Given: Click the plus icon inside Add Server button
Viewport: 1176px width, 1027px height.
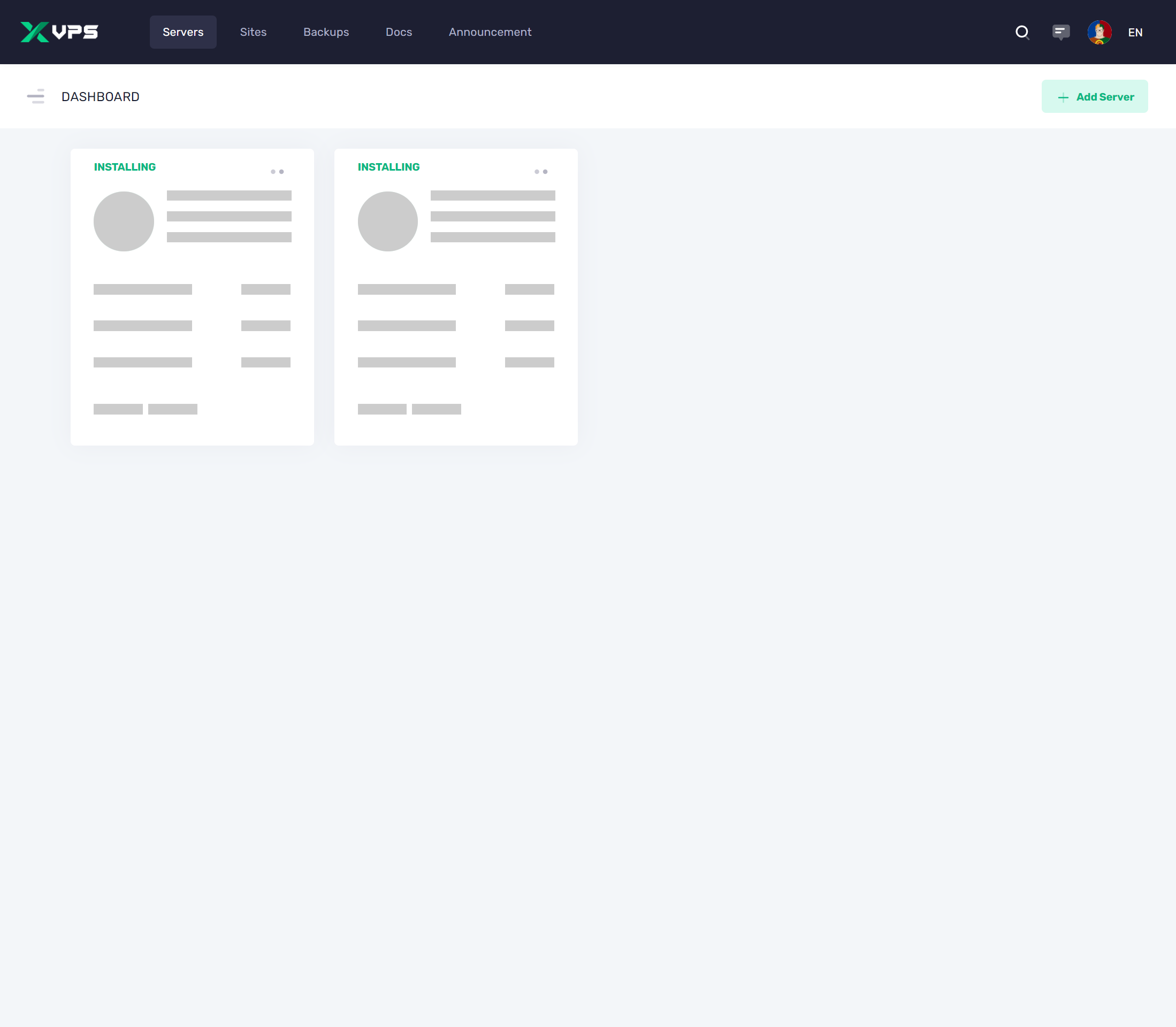Looking at the screenshot, I should click(x=1063, y=97).
